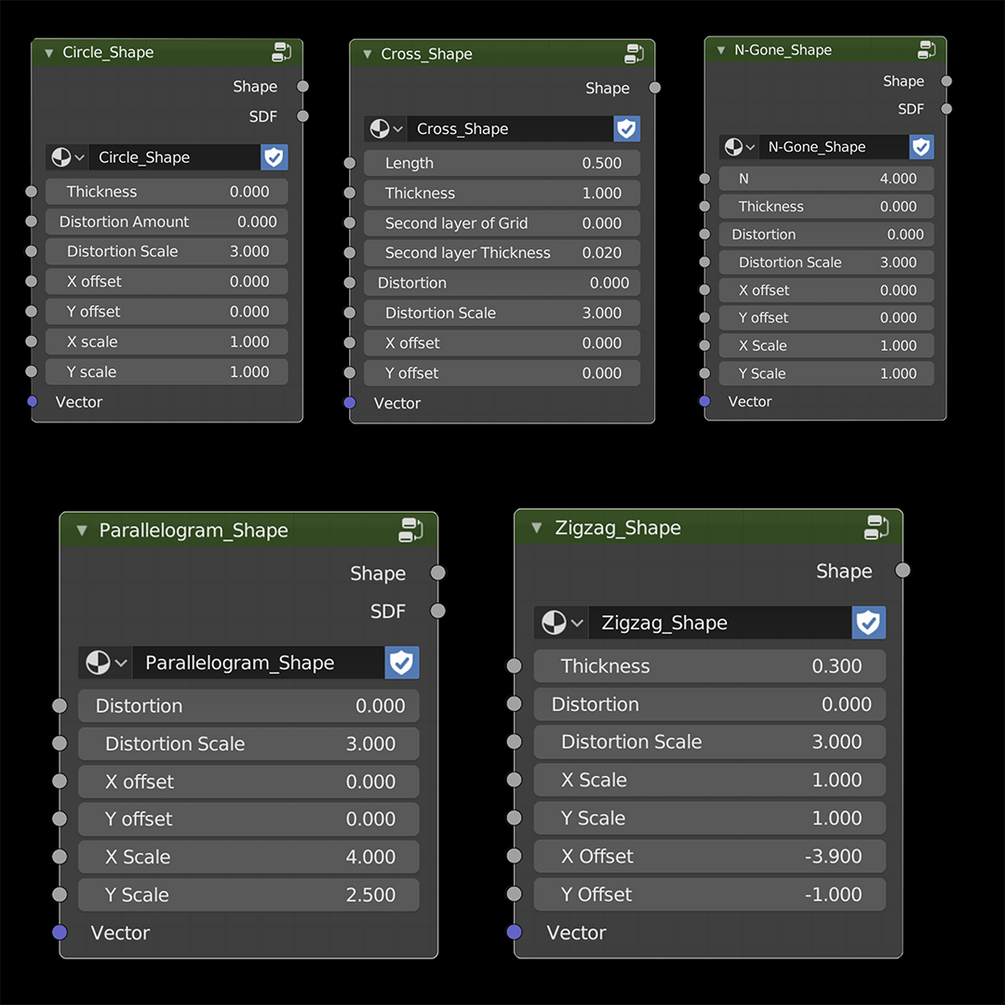Toggle fake user shield on Zigzag_Shape
This screenshot has width=1005, height=1005.
(868, 622)
